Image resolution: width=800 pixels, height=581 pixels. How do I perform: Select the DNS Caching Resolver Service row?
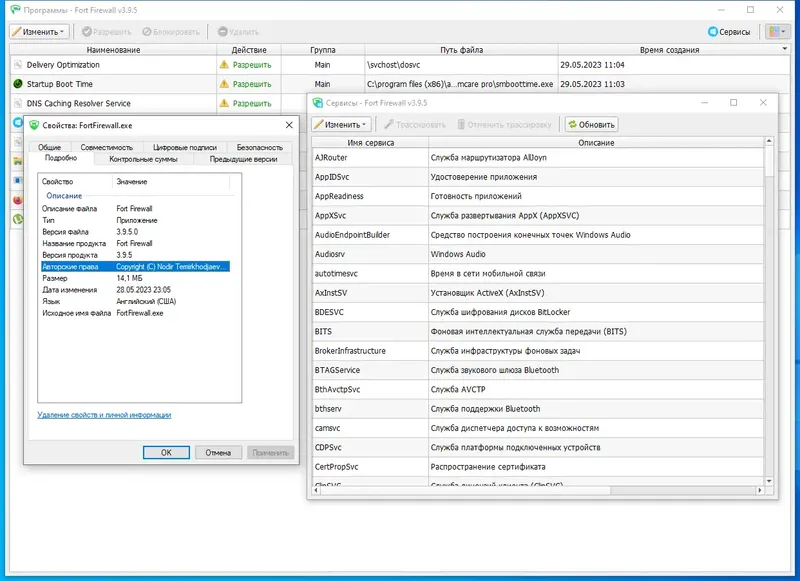click(158, 103)
